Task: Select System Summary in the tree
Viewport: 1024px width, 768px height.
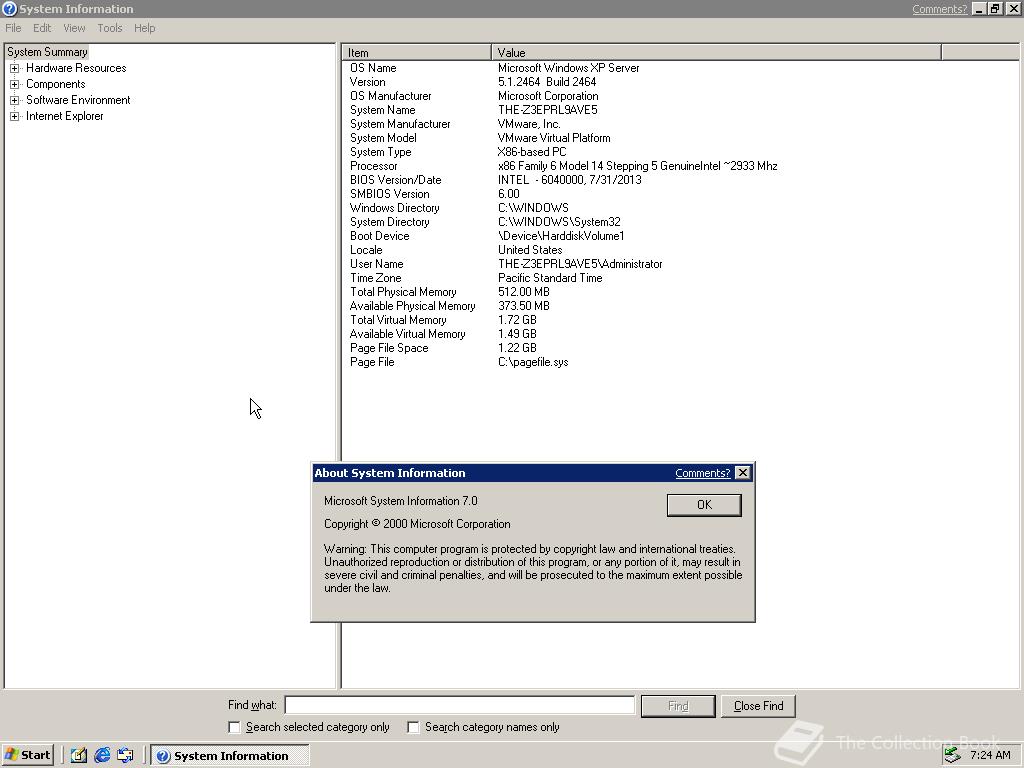Action: coord(47,52)
